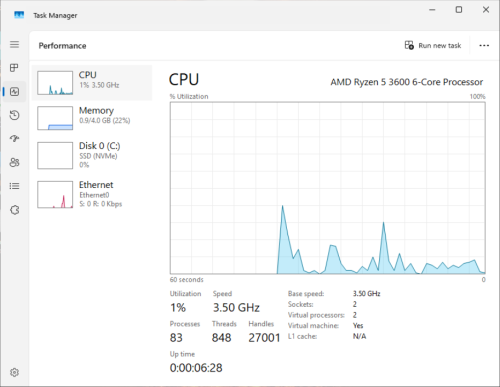
Task: Open the hamburger navigation menu
Action: tap(14, 44)
